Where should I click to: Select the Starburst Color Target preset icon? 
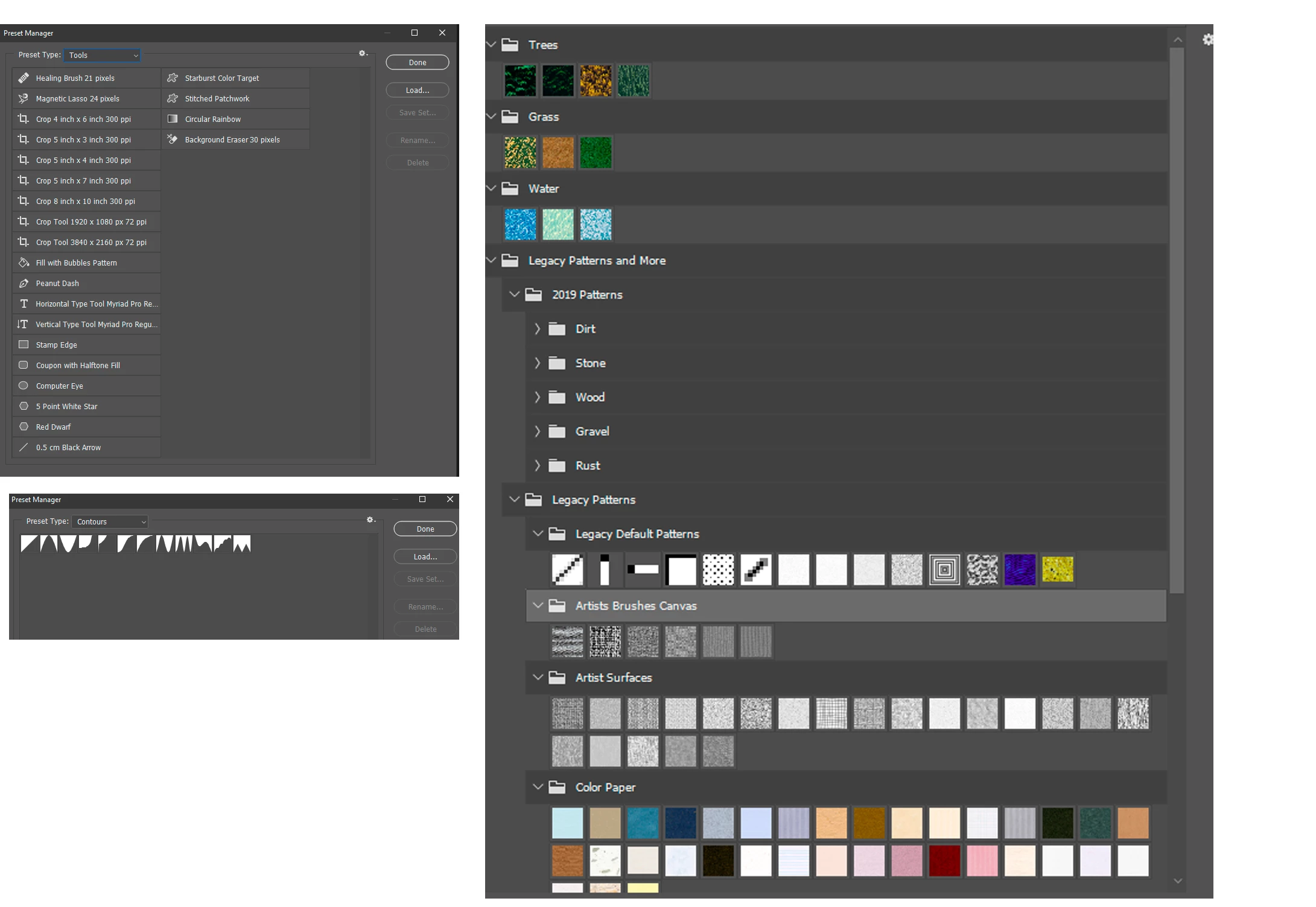click(x=173, y=78)
